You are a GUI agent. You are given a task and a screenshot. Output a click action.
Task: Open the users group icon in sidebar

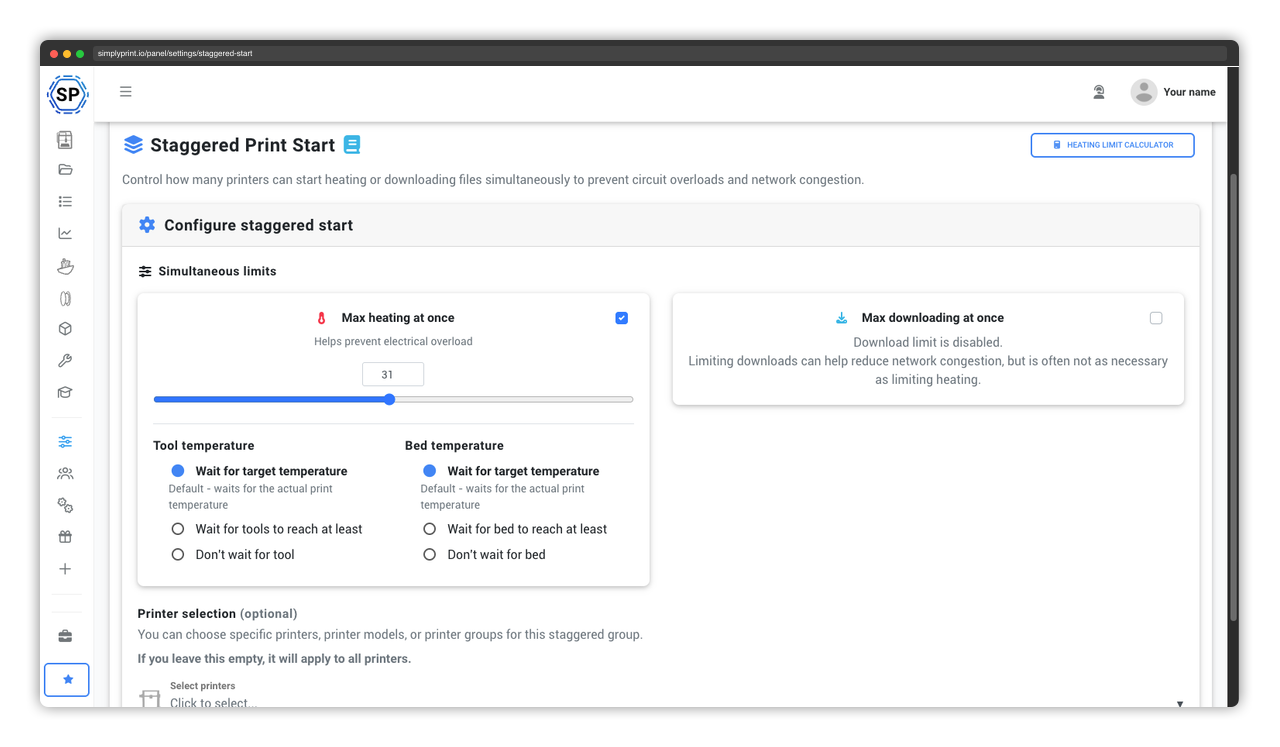(x=65, y=473)
